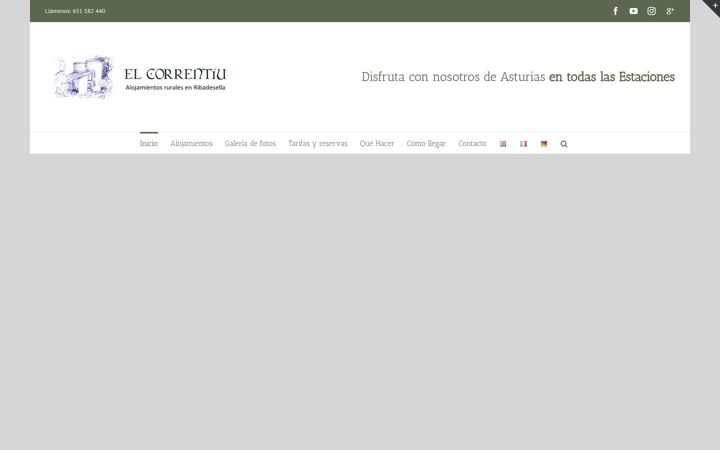Screen dimensions: 720x450
Task: Open the Contacto menu item
Action: (x=472, y=143)
